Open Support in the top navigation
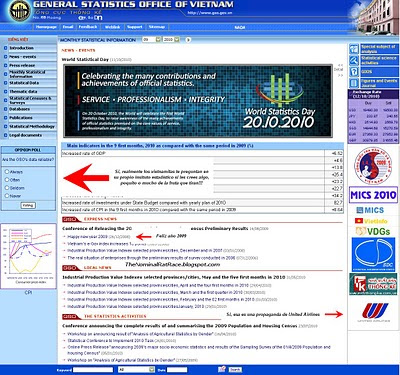The image size is (400, 375). point(135,27)
